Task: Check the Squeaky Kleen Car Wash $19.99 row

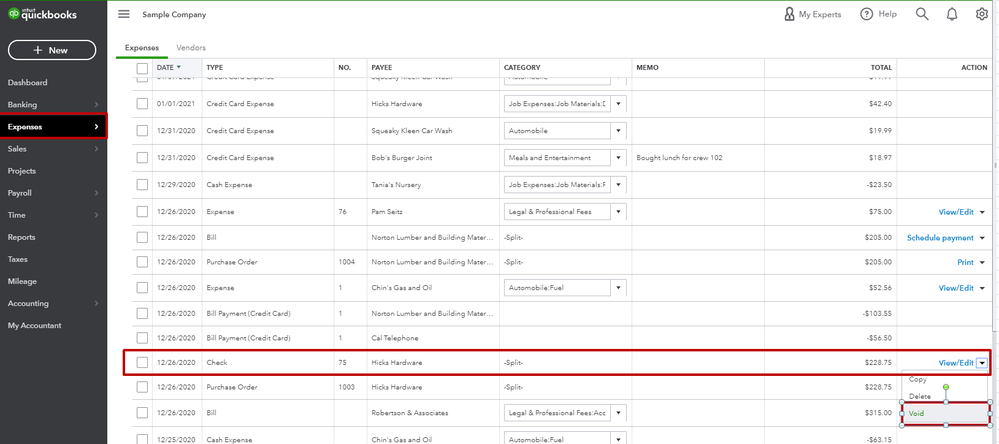Action: (x=142, y=131)
